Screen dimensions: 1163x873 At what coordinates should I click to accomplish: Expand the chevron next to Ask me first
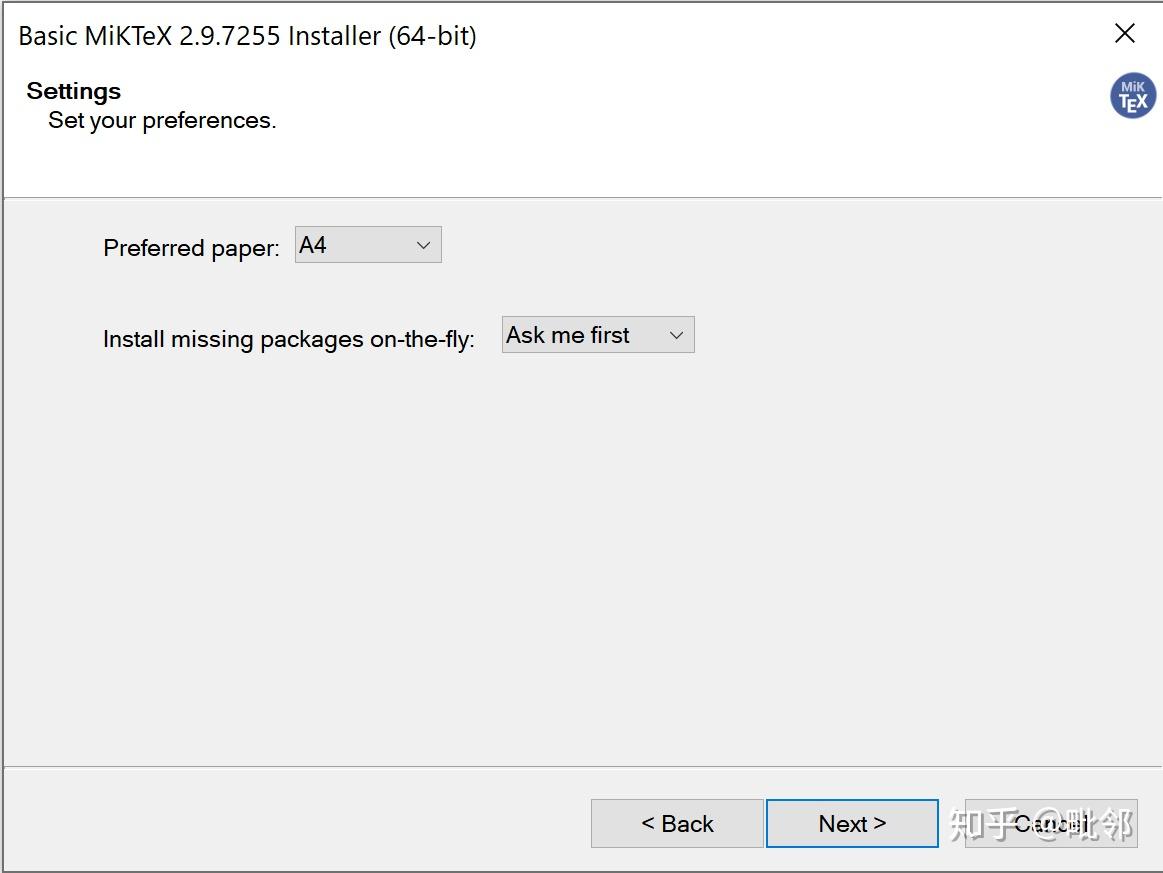676,336
